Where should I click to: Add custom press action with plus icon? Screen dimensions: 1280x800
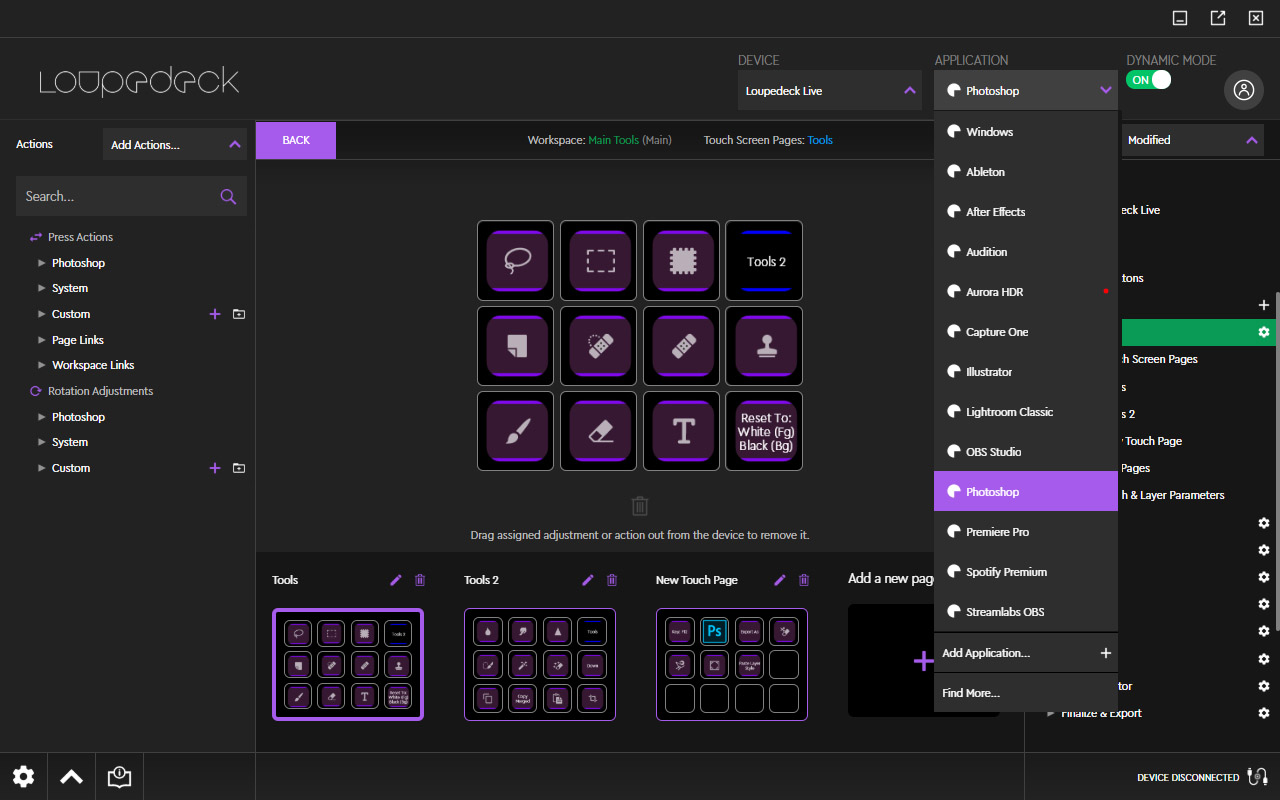tap(214, 314)
